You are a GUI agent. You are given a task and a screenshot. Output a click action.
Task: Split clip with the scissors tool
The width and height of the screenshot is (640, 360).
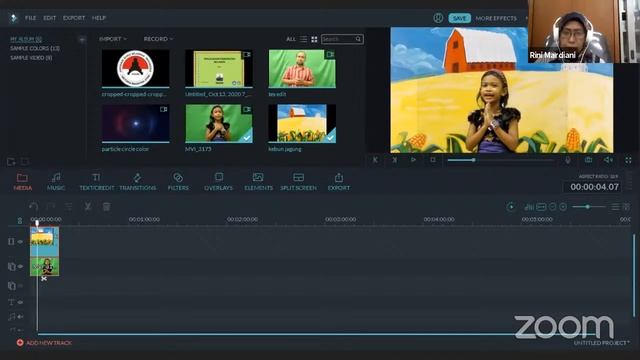click(x=87, y=207)
